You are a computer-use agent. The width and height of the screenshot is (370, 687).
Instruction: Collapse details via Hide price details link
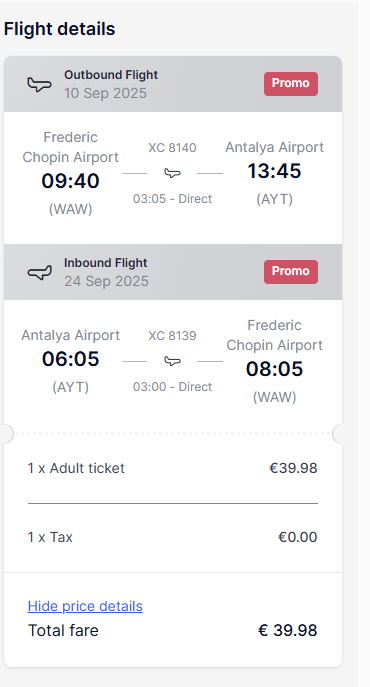click(x=85, y=606)
